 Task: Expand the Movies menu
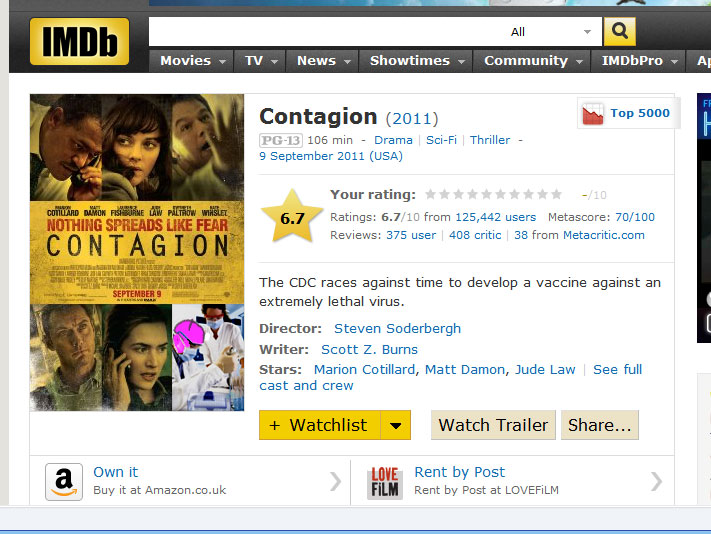point(192,61)
